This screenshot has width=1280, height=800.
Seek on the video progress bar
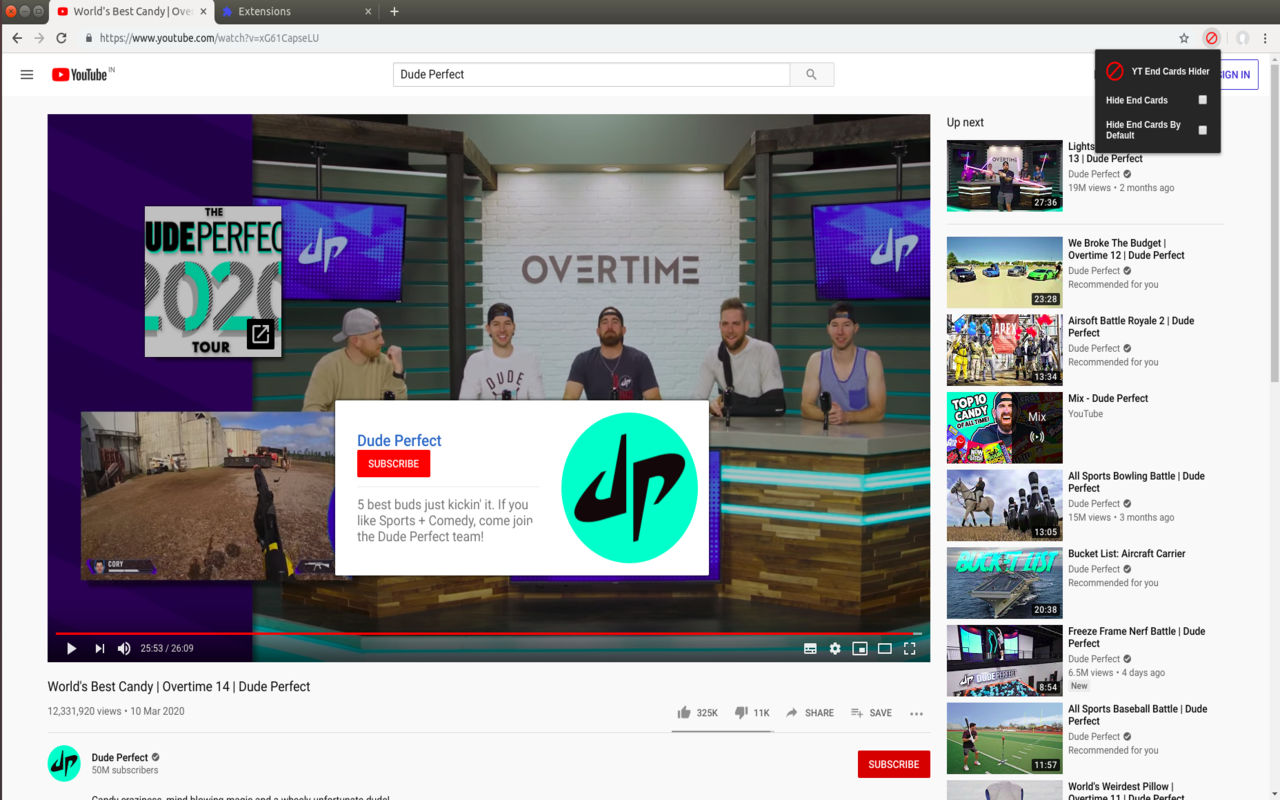point(488,633)
